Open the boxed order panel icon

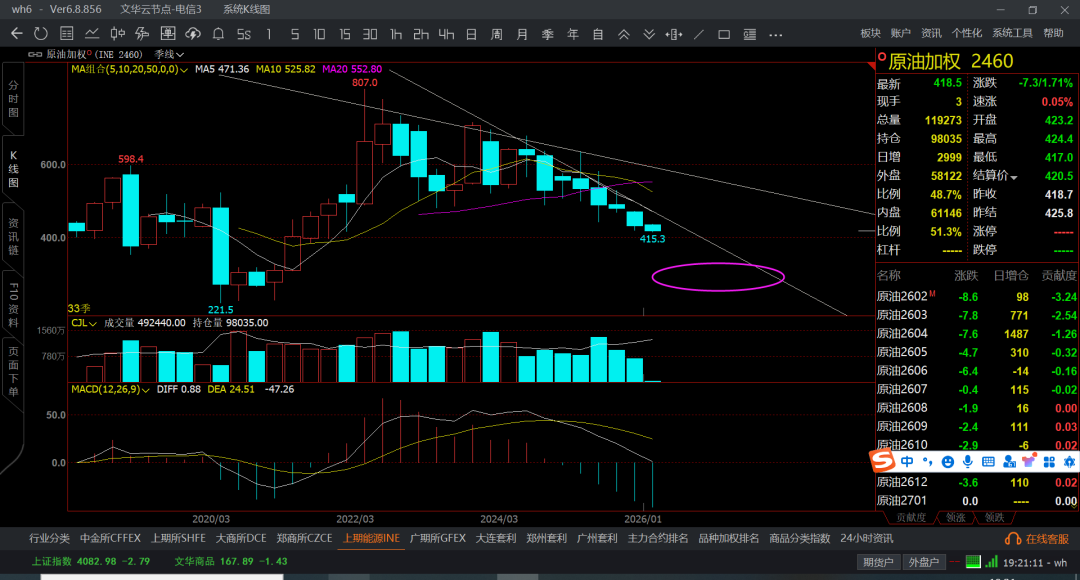[x=167, y=34]
